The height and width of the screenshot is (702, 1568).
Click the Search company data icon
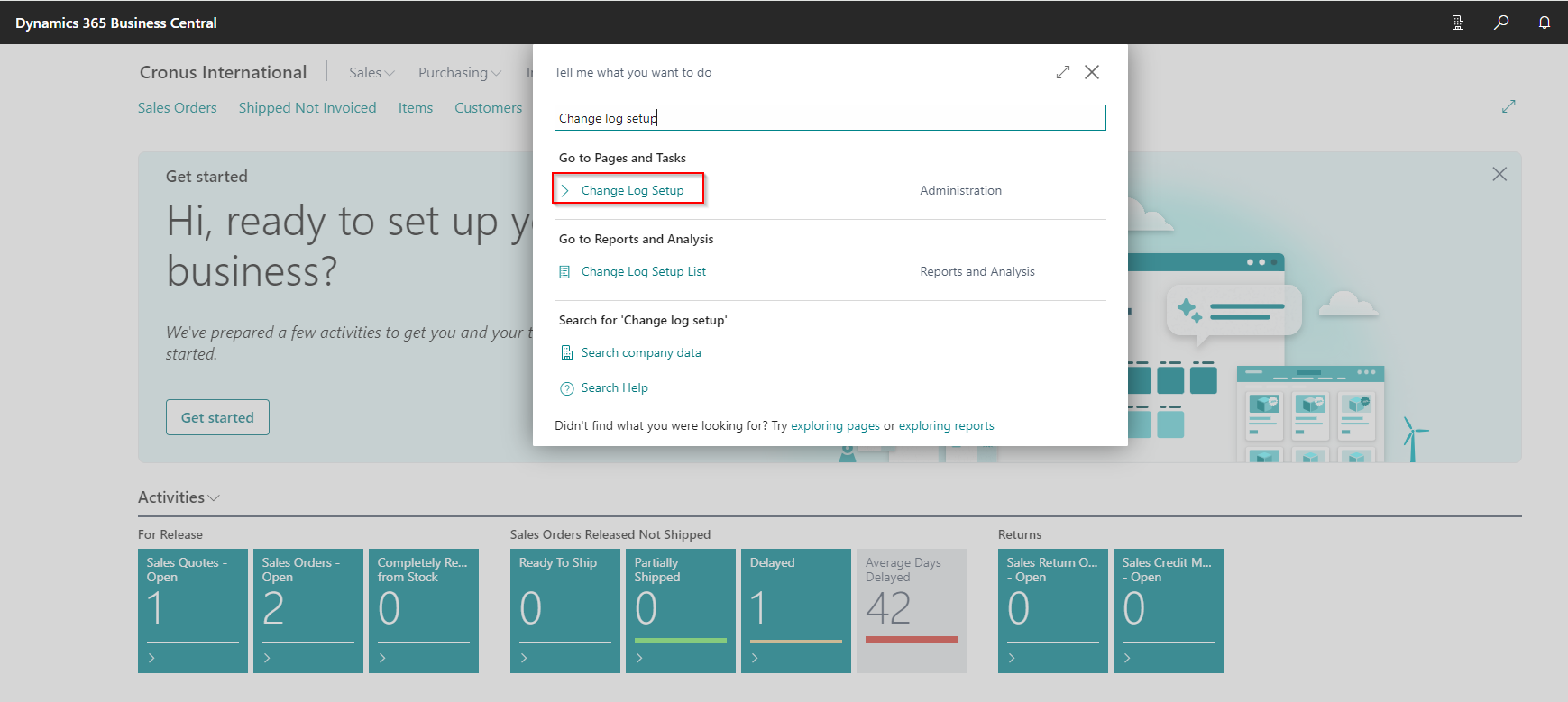tap(566, 352)
